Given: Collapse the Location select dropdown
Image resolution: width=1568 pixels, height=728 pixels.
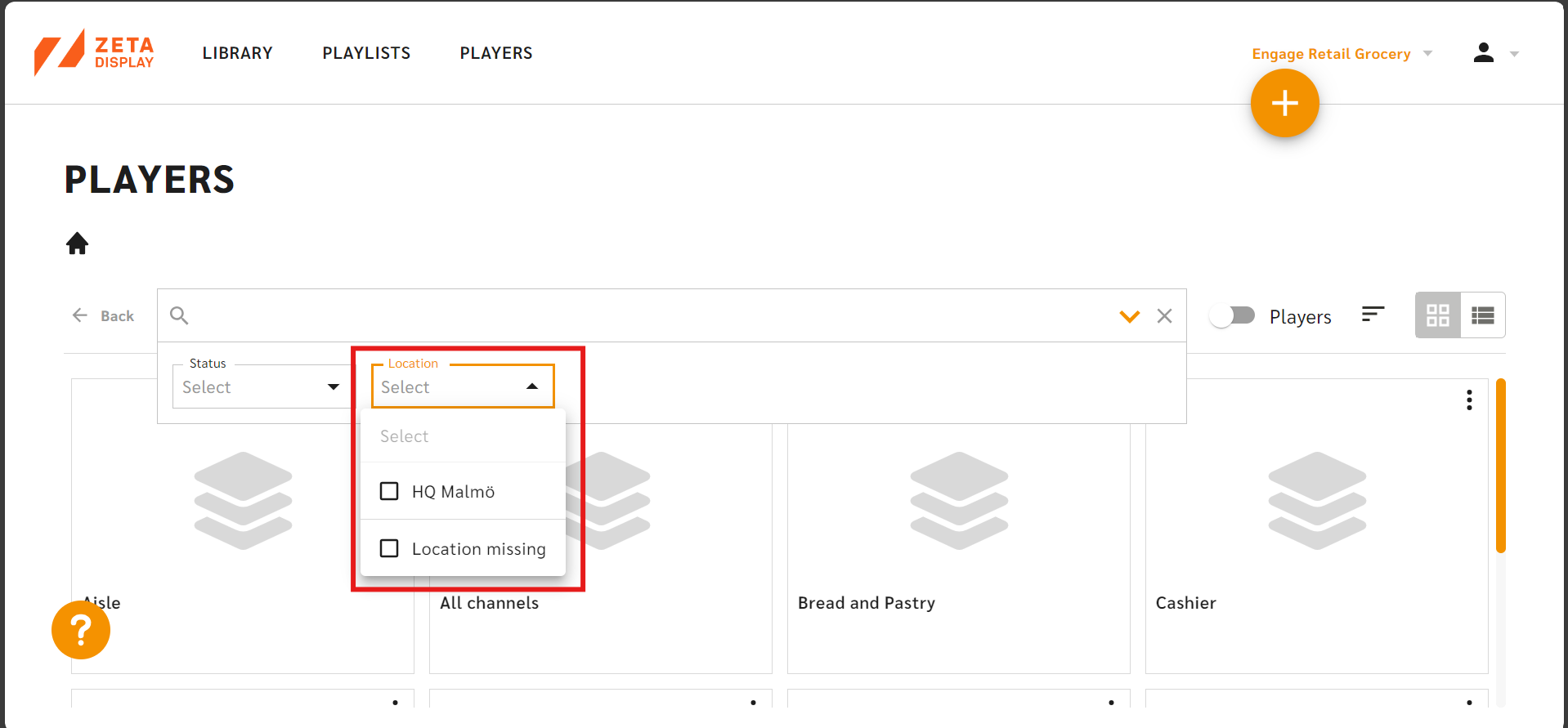Looking at the screenshot, I should [463, 386].
